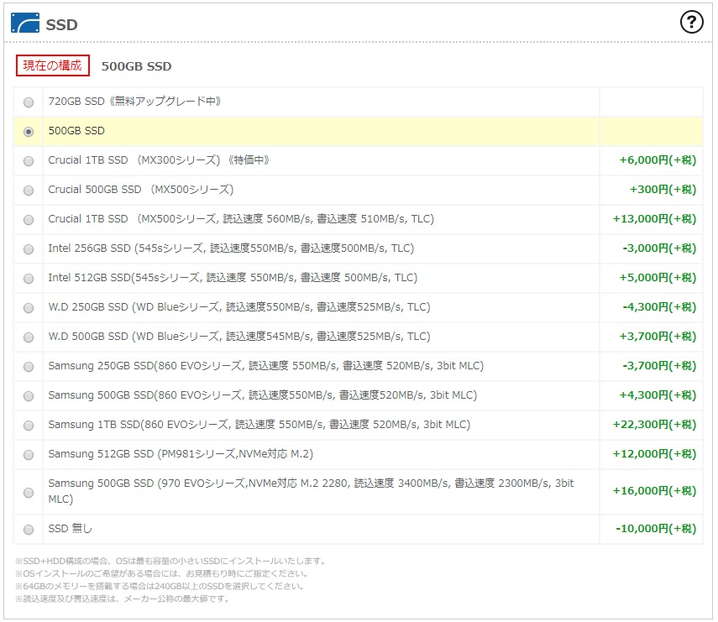Click the +4,300円(+税) price text
The height and width of the screenshot is (622, 718).
(x=658, y=395)
